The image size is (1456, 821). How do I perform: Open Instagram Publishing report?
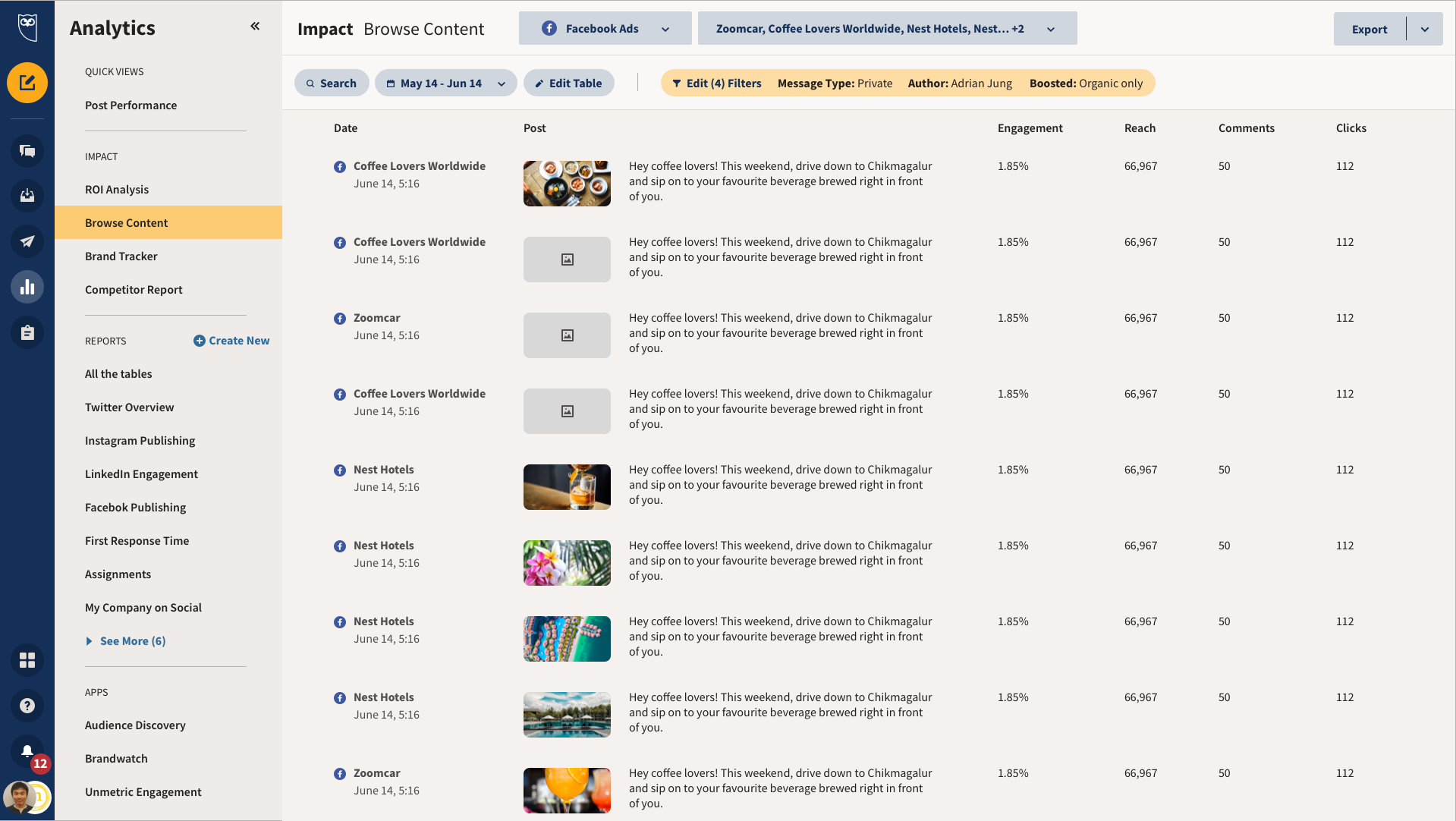pyautogui.click(x=140, y=441)
